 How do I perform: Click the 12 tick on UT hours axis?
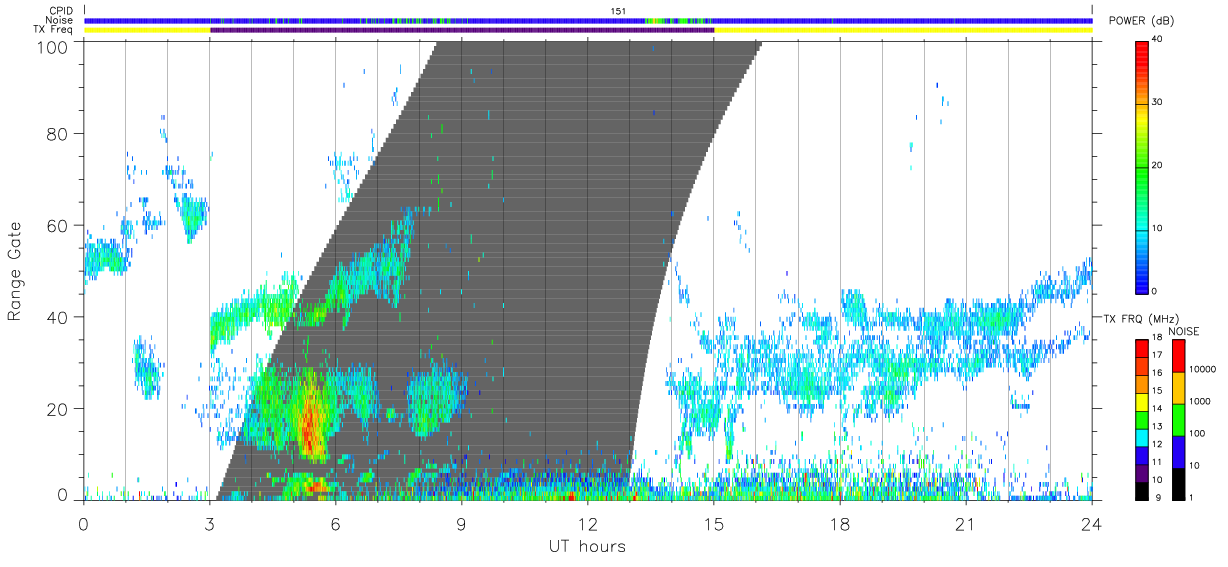click(588, 523)
